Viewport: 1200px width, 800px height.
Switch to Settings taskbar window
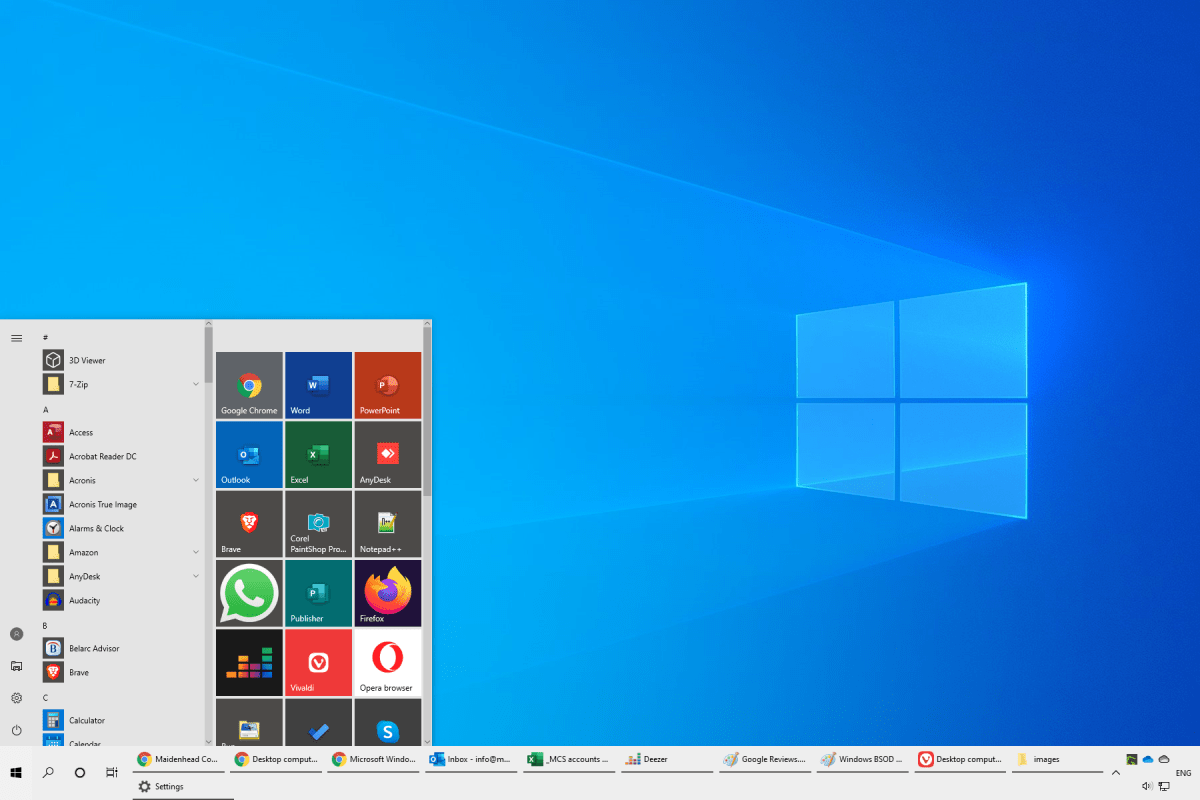click(183, 787)
